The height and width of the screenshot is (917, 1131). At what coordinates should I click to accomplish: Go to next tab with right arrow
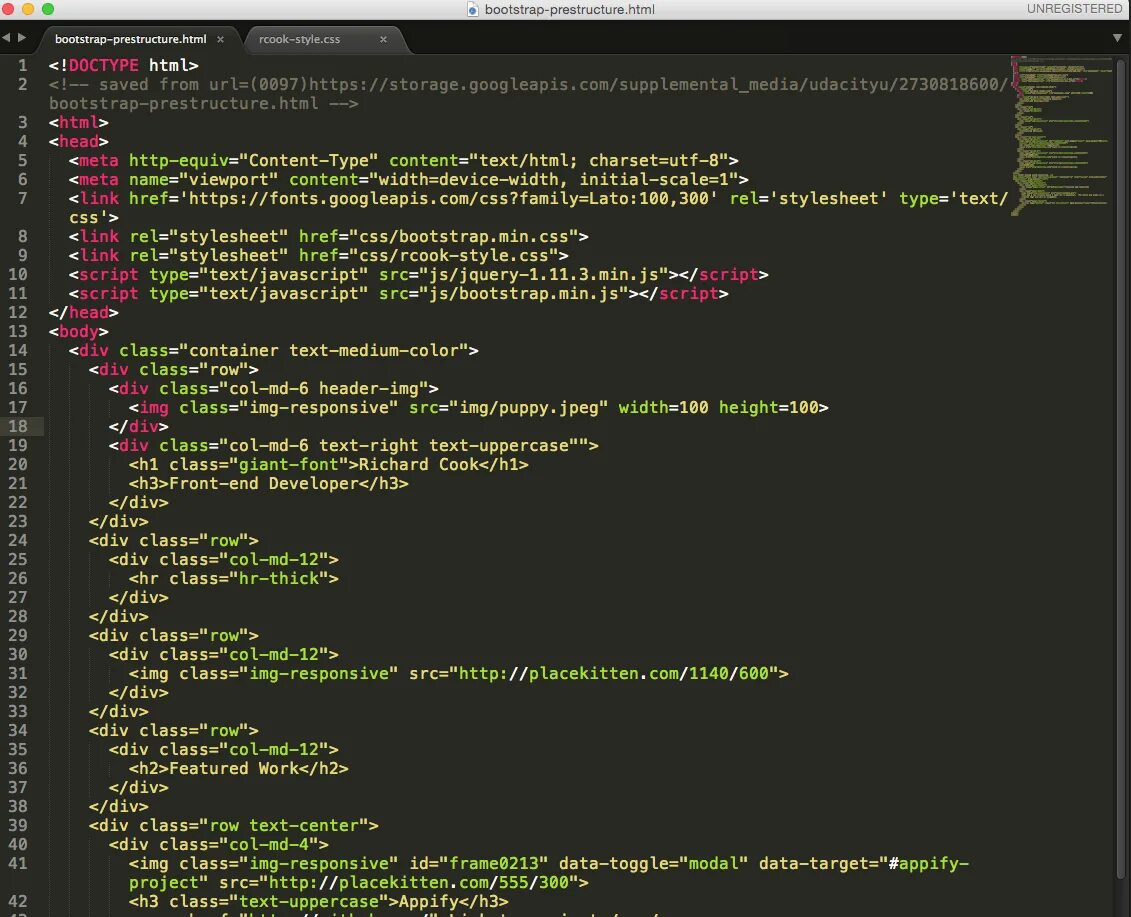coord(22,38)
